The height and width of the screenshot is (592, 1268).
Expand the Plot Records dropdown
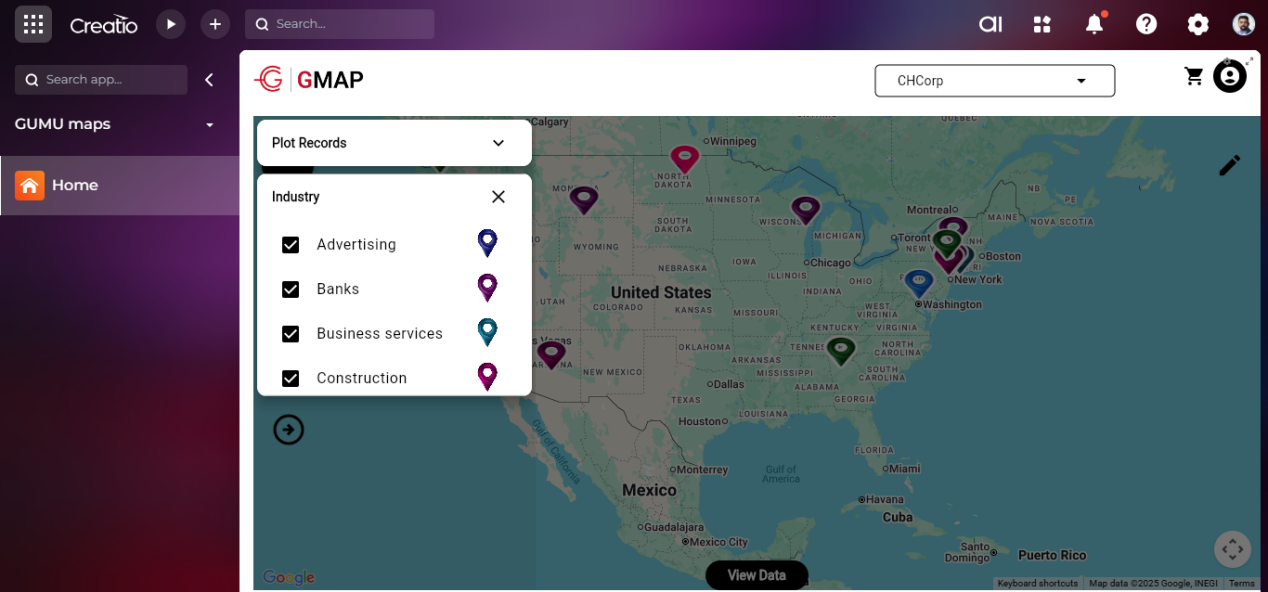498,143
